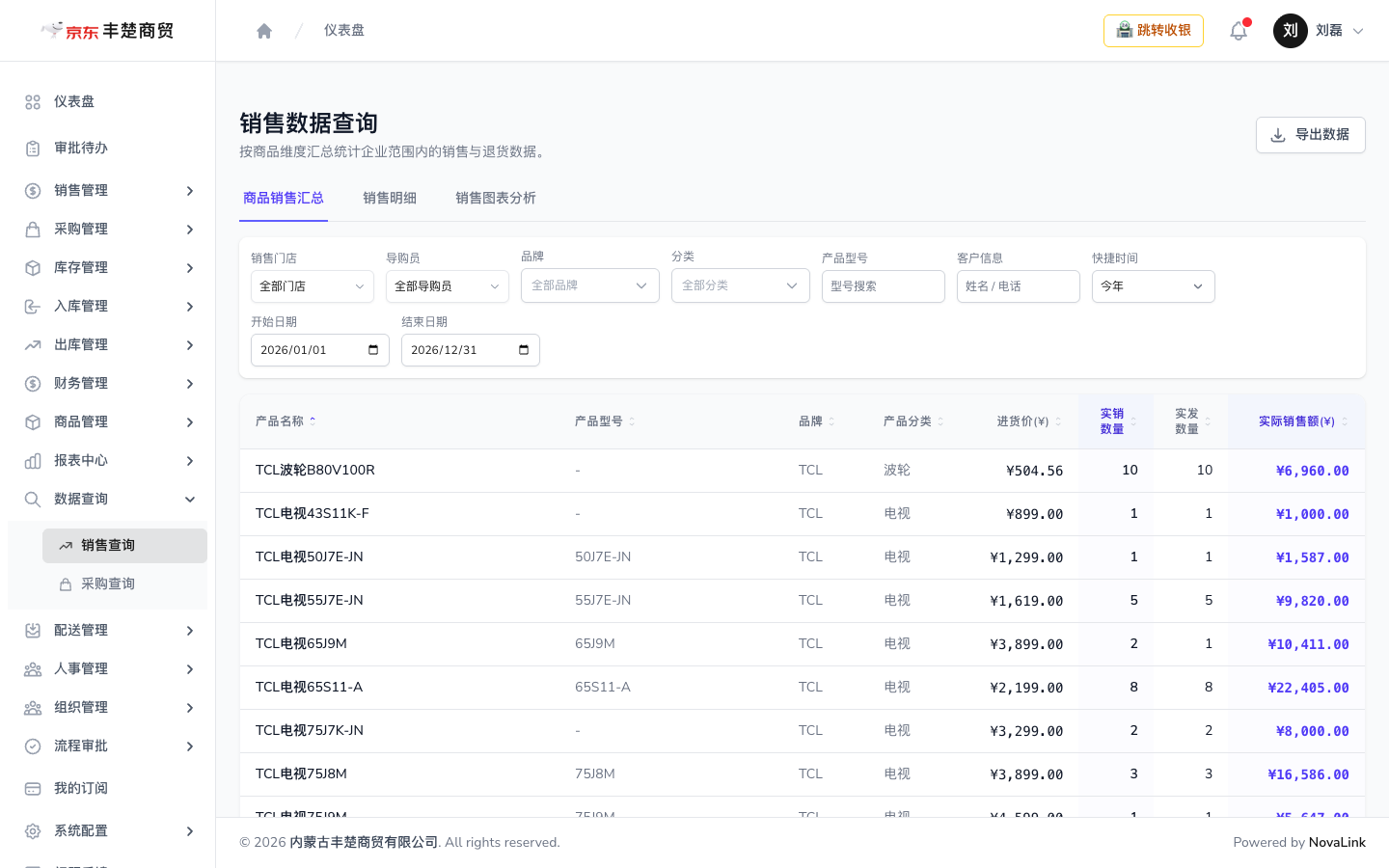
Task: Click the 跳转收银 button
Action: coord(1154,31)
